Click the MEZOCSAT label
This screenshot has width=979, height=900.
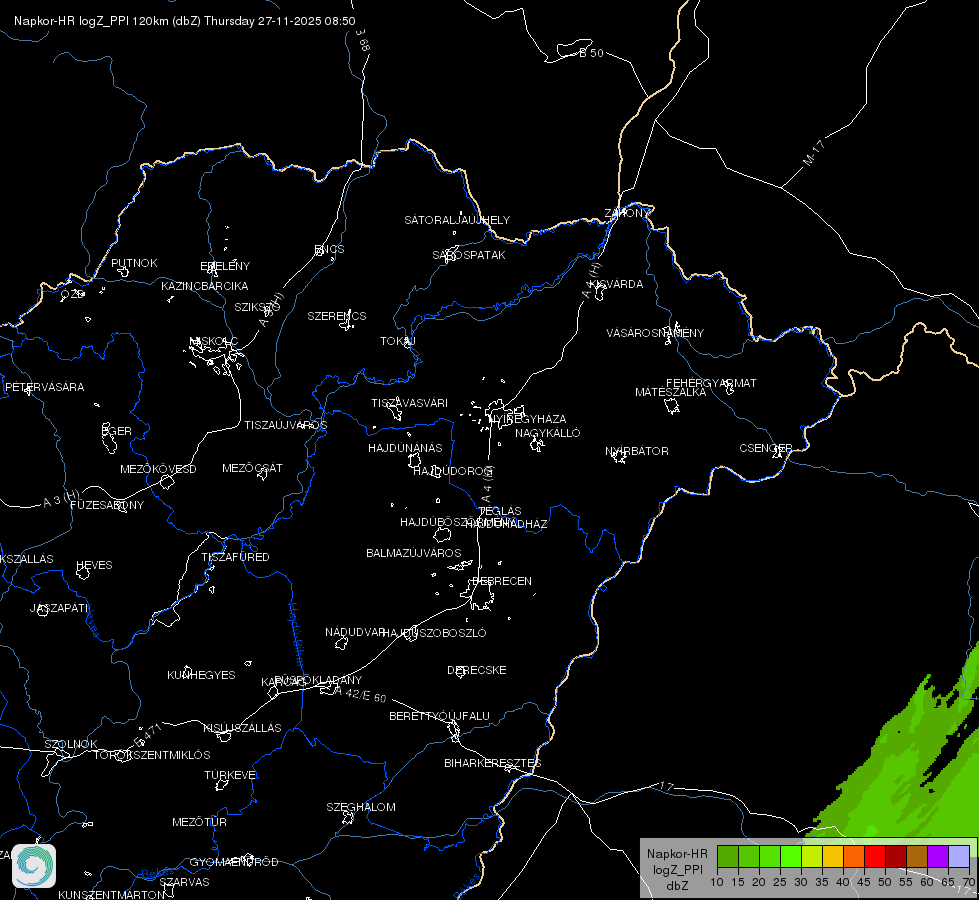coord(252,468)
